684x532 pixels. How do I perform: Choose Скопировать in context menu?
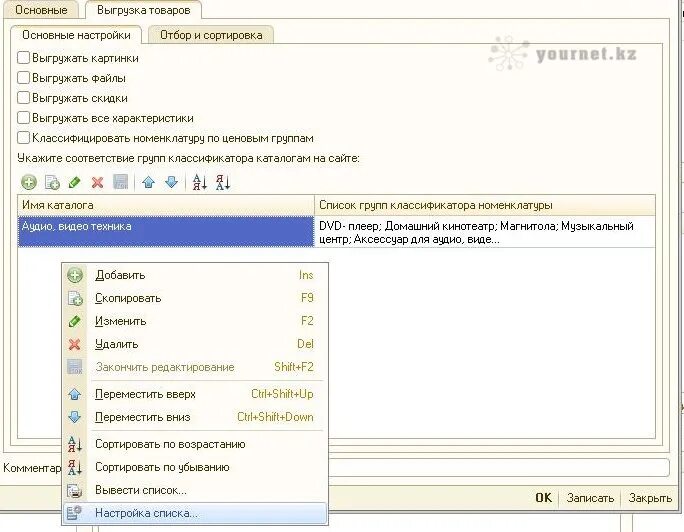(x=195, y=298)
